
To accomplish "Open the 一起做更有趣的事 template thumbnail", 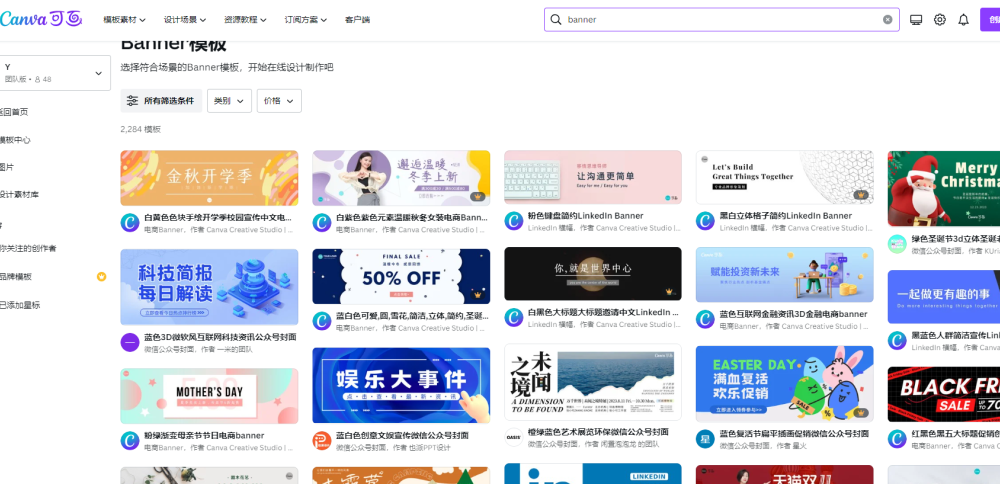I will pos(944,297).
